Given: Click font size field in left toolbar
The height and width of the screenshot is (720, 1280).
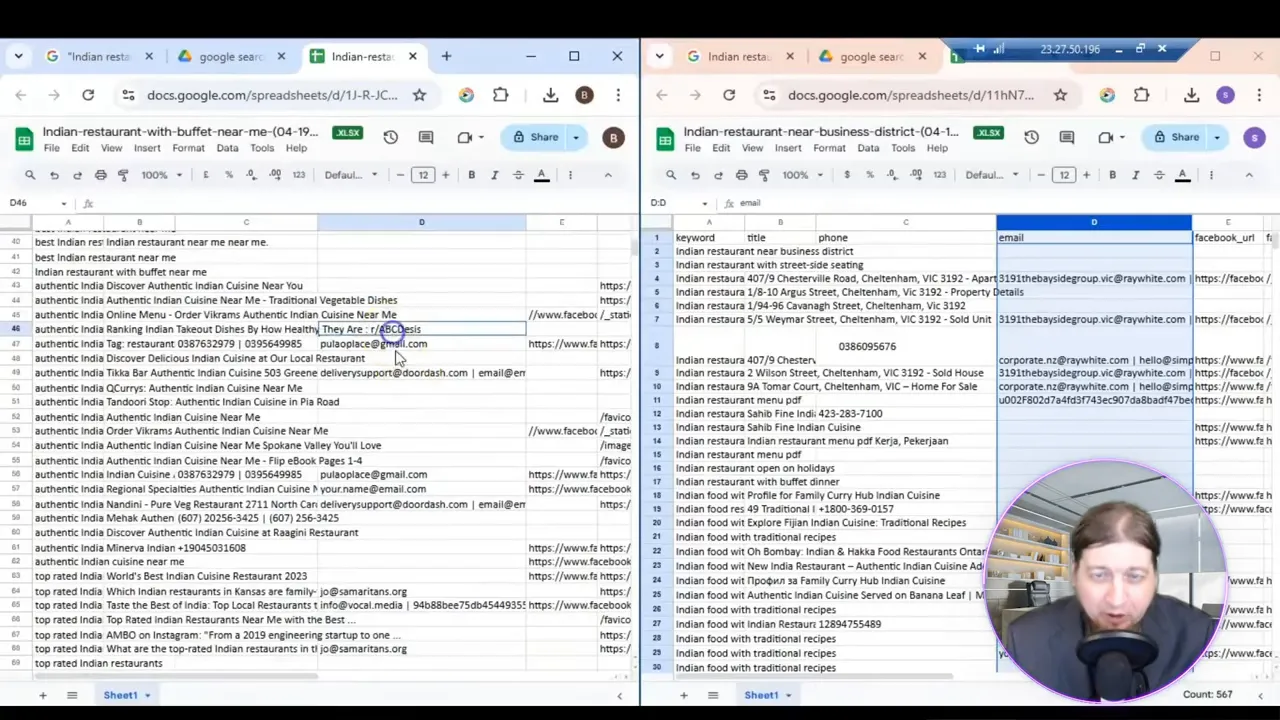Looking at the screenshot, I should pyautogui.click(x=423, y=175).
